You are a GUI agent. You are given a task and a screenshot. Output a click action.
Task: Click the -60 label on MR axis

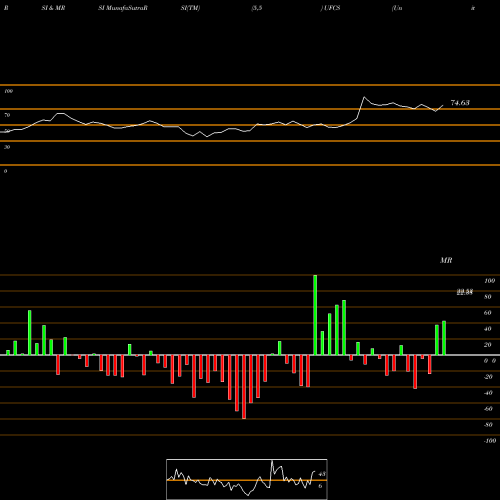[488, 409]
